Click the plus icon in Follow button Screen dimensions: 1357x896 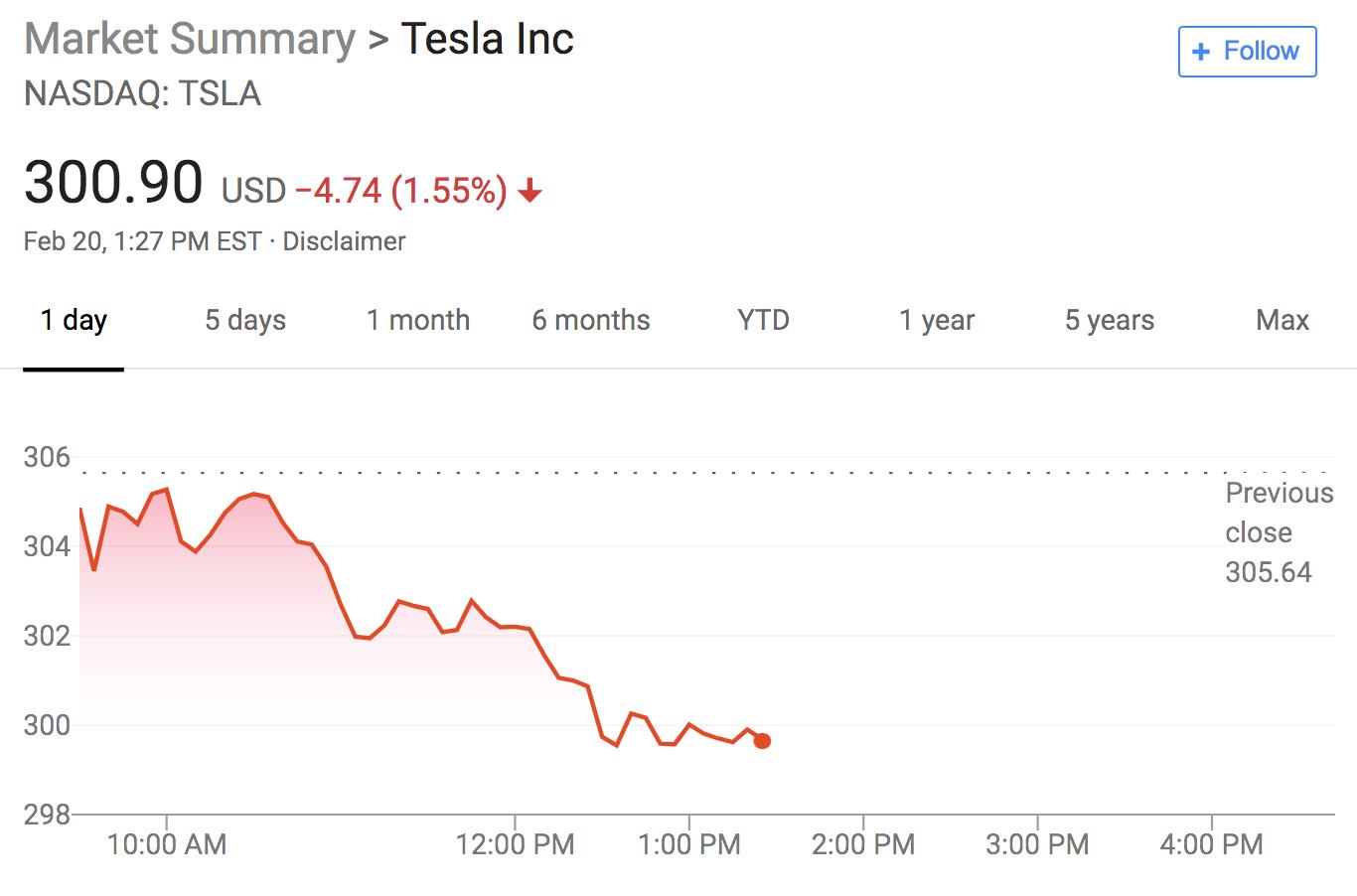1200,52
